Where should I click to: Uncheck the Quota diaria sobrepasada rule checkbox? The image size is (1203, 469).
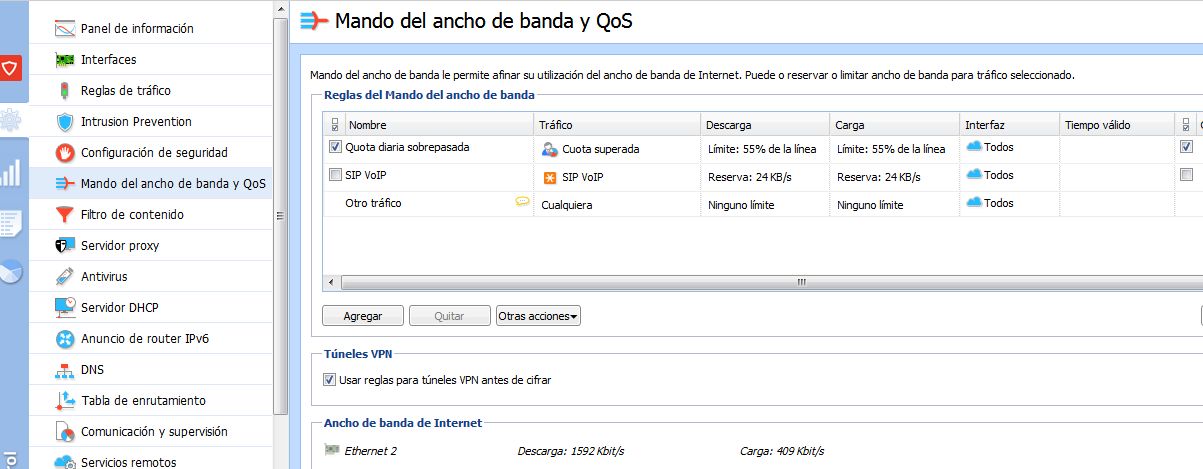click(335, 147)
